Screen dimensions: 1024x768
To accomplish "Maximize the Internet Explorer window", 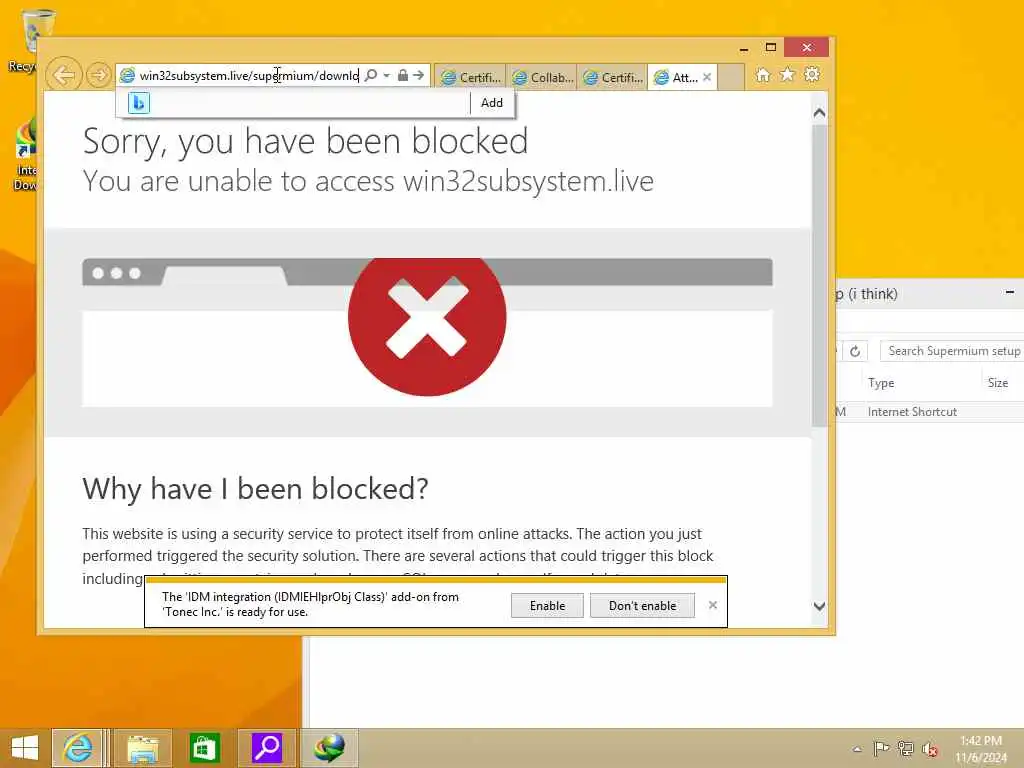I will pyautogui.click(x=771, y=48).
